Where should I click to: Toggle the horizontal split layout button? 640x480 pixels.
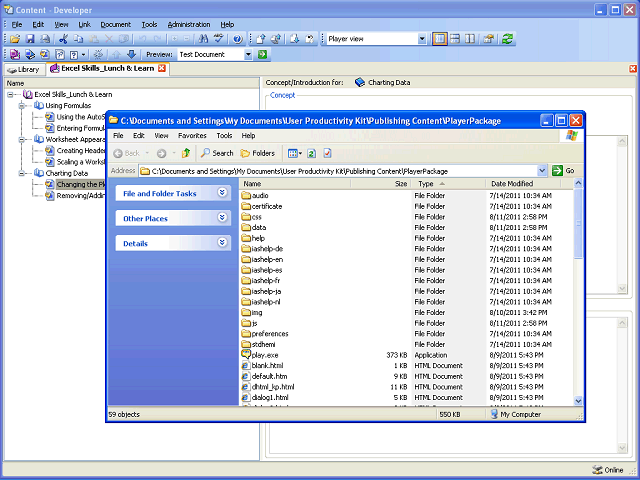455,39
